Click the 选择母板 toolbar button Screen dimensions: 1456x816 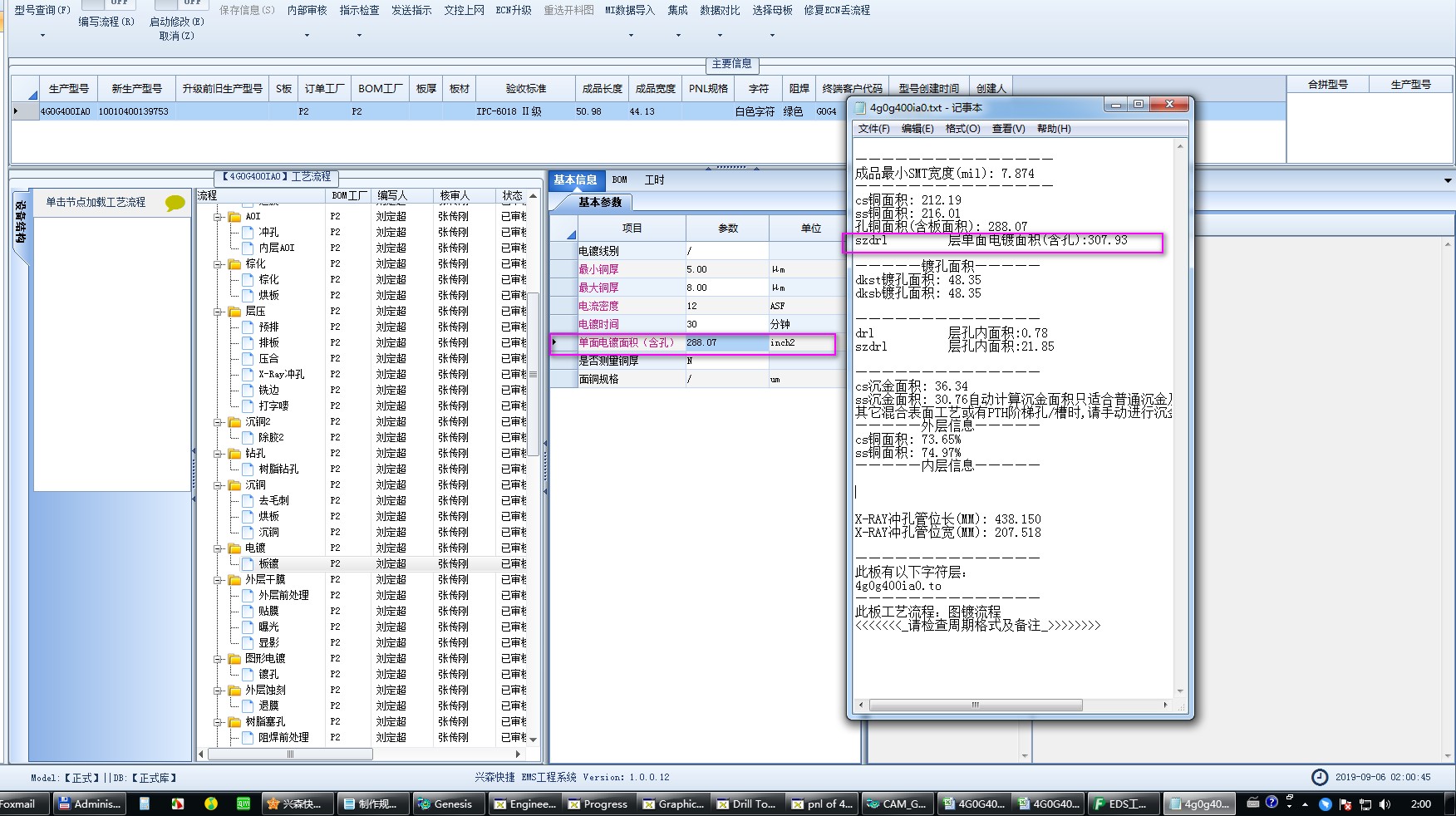point(772,10)
